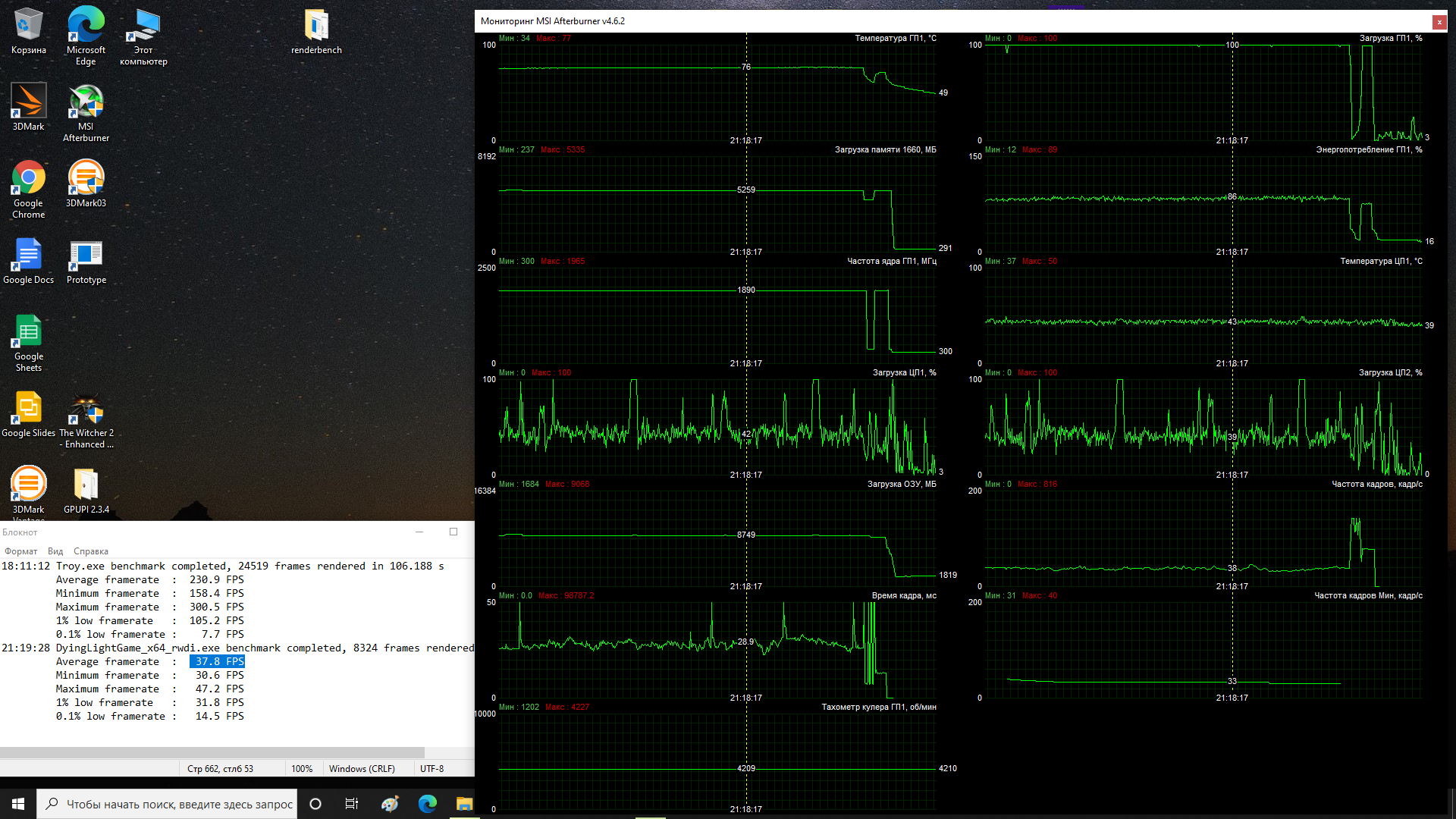Open the renderbench folder icon
Screen dimensions: 1456x819
(316, 27)
